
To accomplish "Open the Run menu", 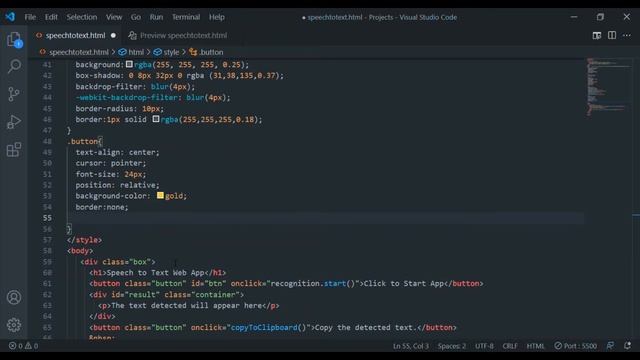I will tap(156, 17).
